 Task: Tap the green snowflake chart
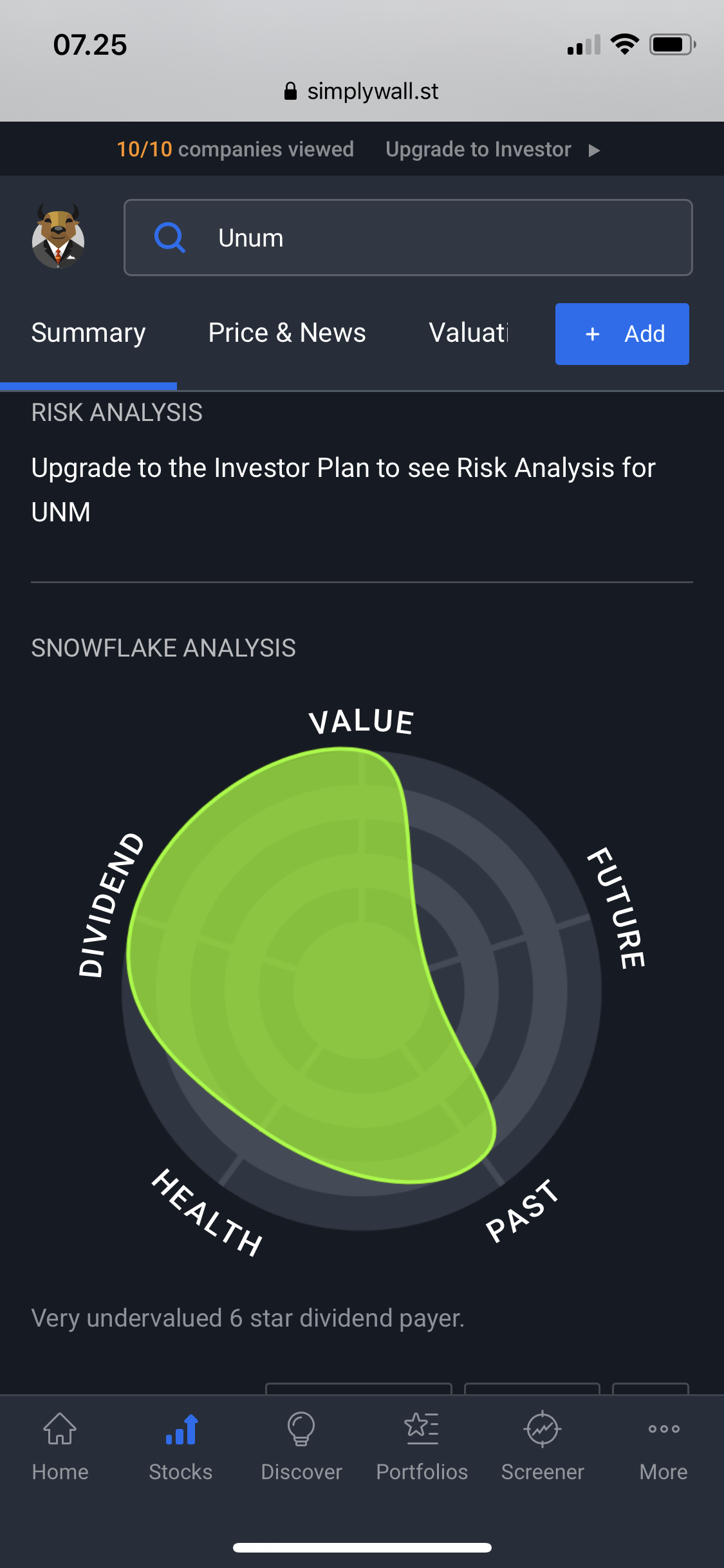[x=311, y=966]
